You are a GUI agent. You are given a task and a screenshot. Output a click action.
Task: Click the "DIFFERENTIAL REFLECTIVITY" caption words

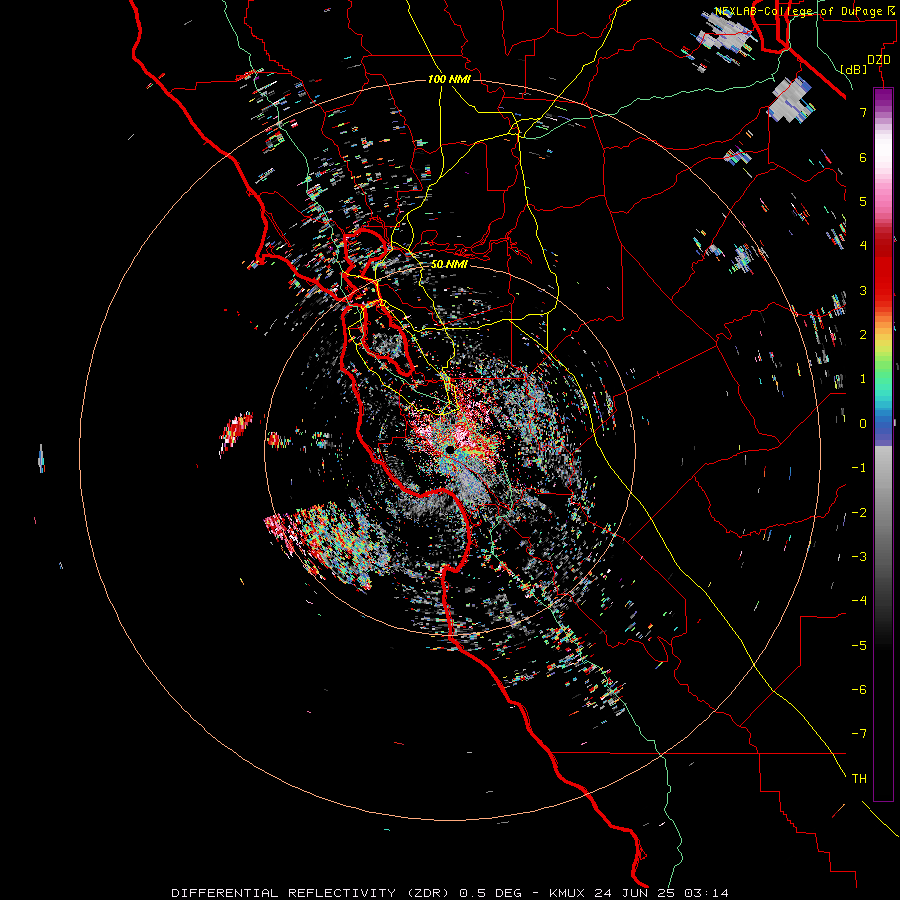284,893
